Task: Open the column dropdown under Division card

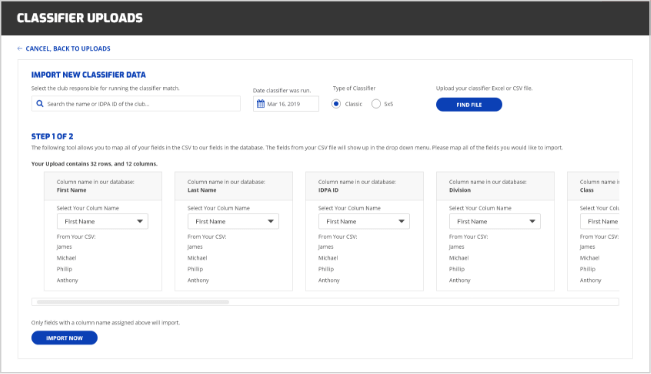Action: tap(495, 221)
